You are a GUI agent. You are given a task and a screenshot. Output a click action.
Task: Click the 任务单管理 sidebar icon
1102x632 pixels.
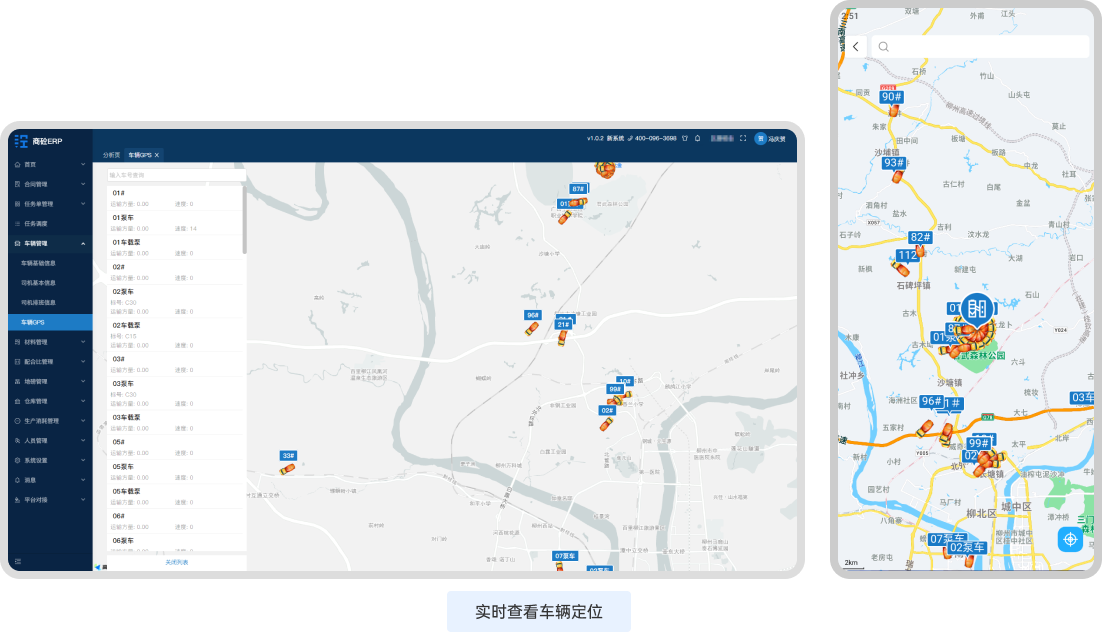point(18,204)
